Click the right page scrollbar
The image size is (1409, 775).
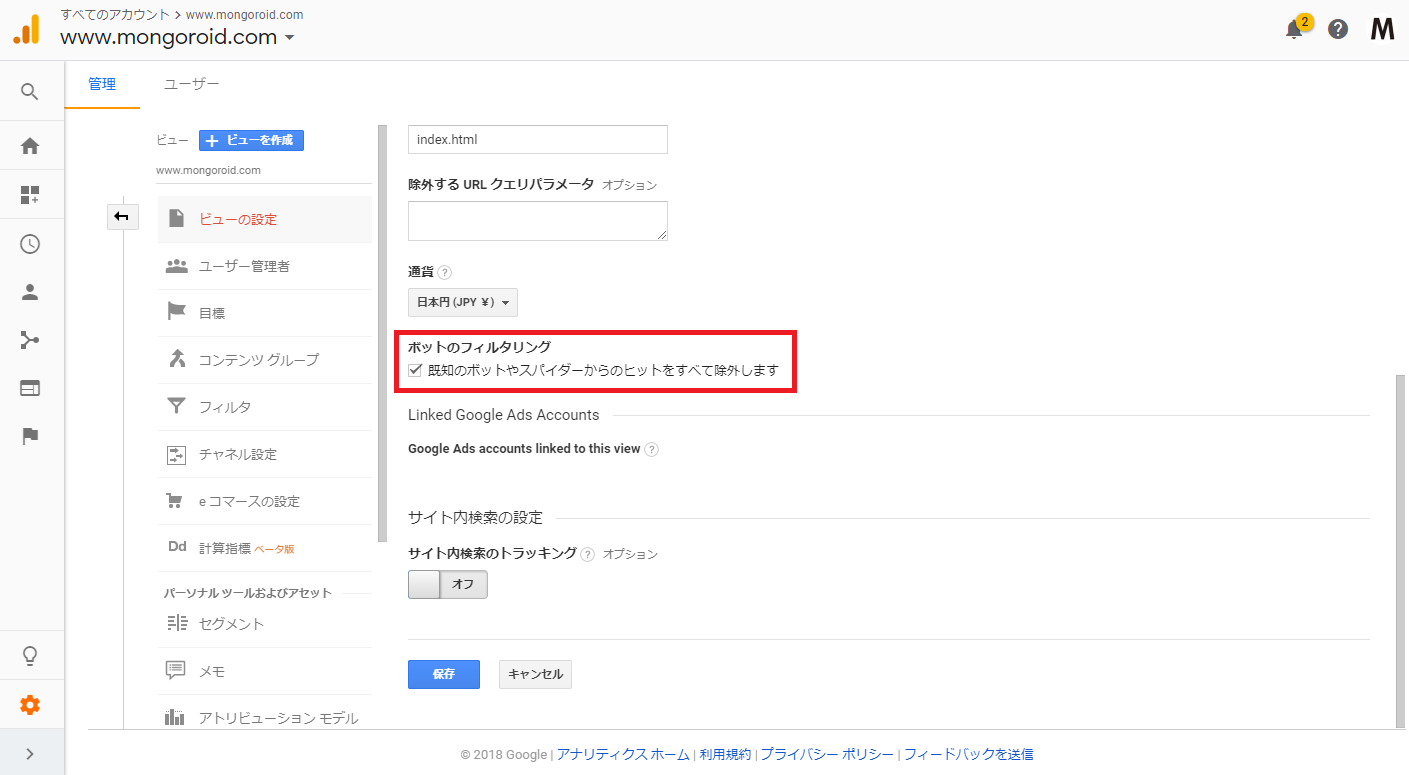pos(1400,552)
